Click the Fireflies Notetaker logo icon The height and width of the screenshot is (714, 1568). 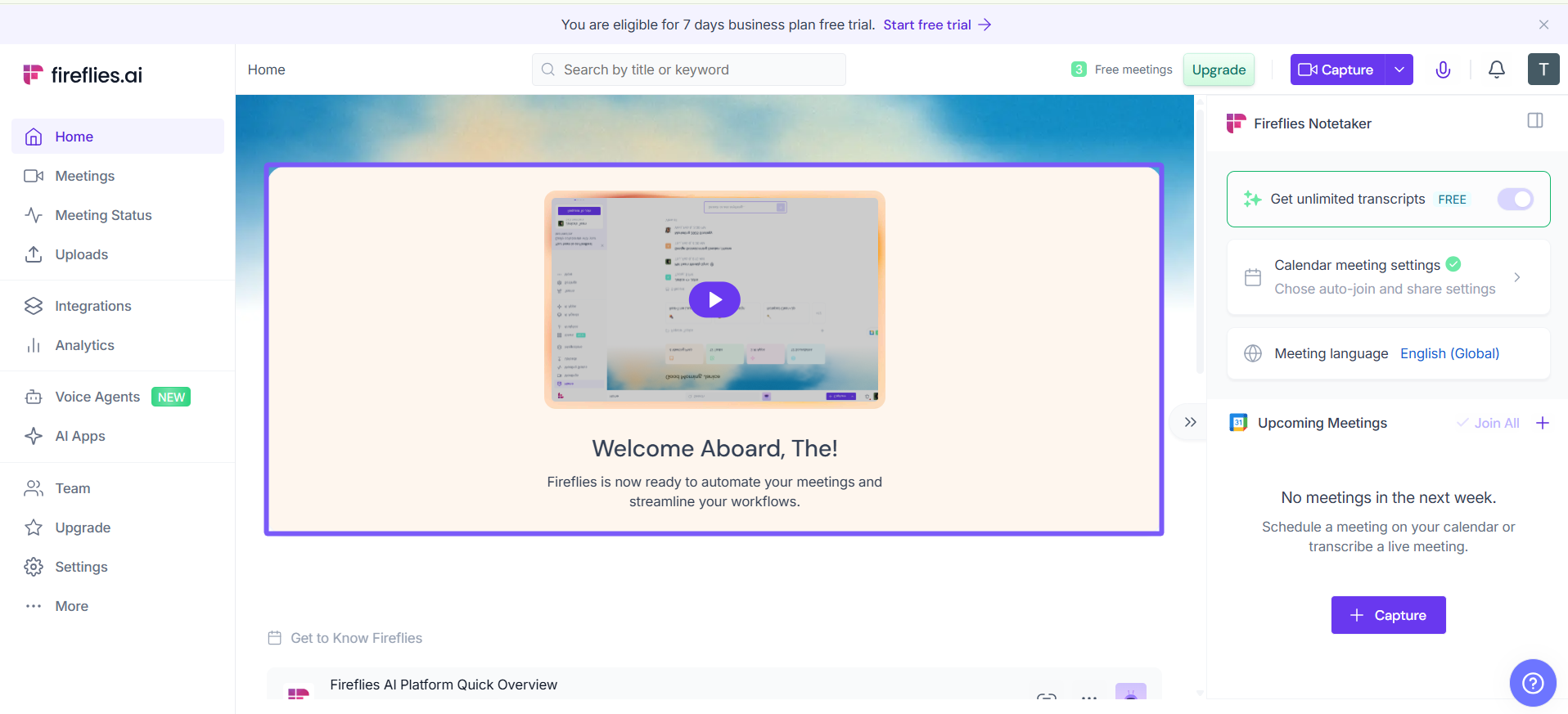(x=1236, y=123)
